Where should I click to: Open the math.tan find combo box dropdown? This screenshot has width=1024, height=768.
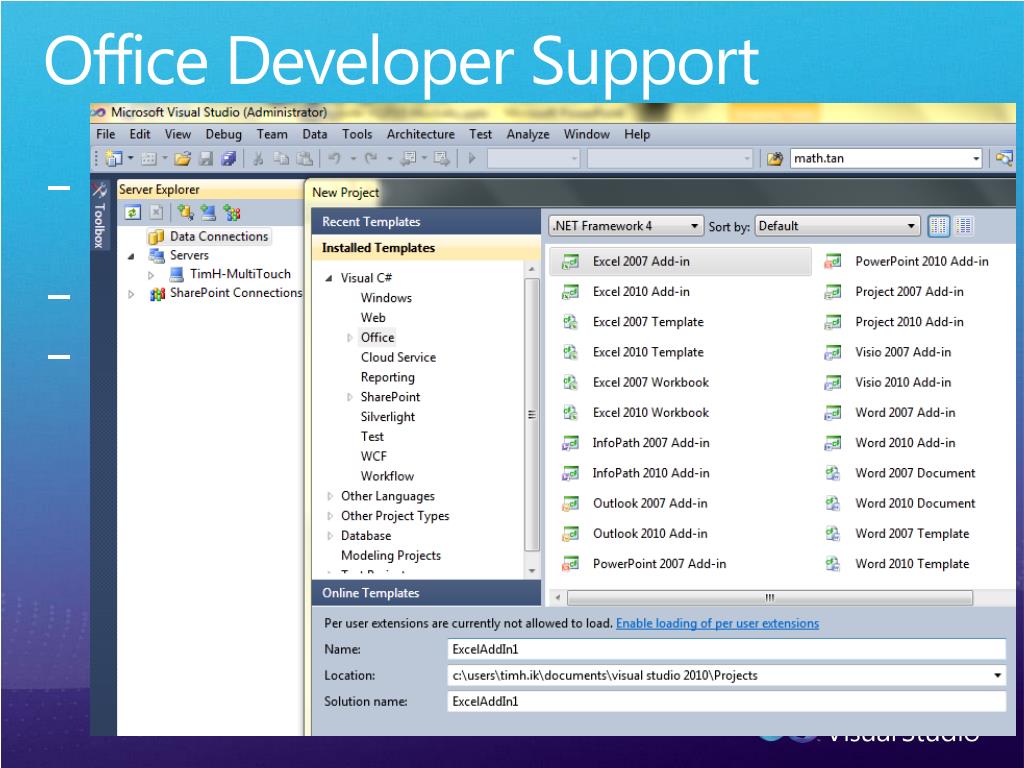(976, 159)
